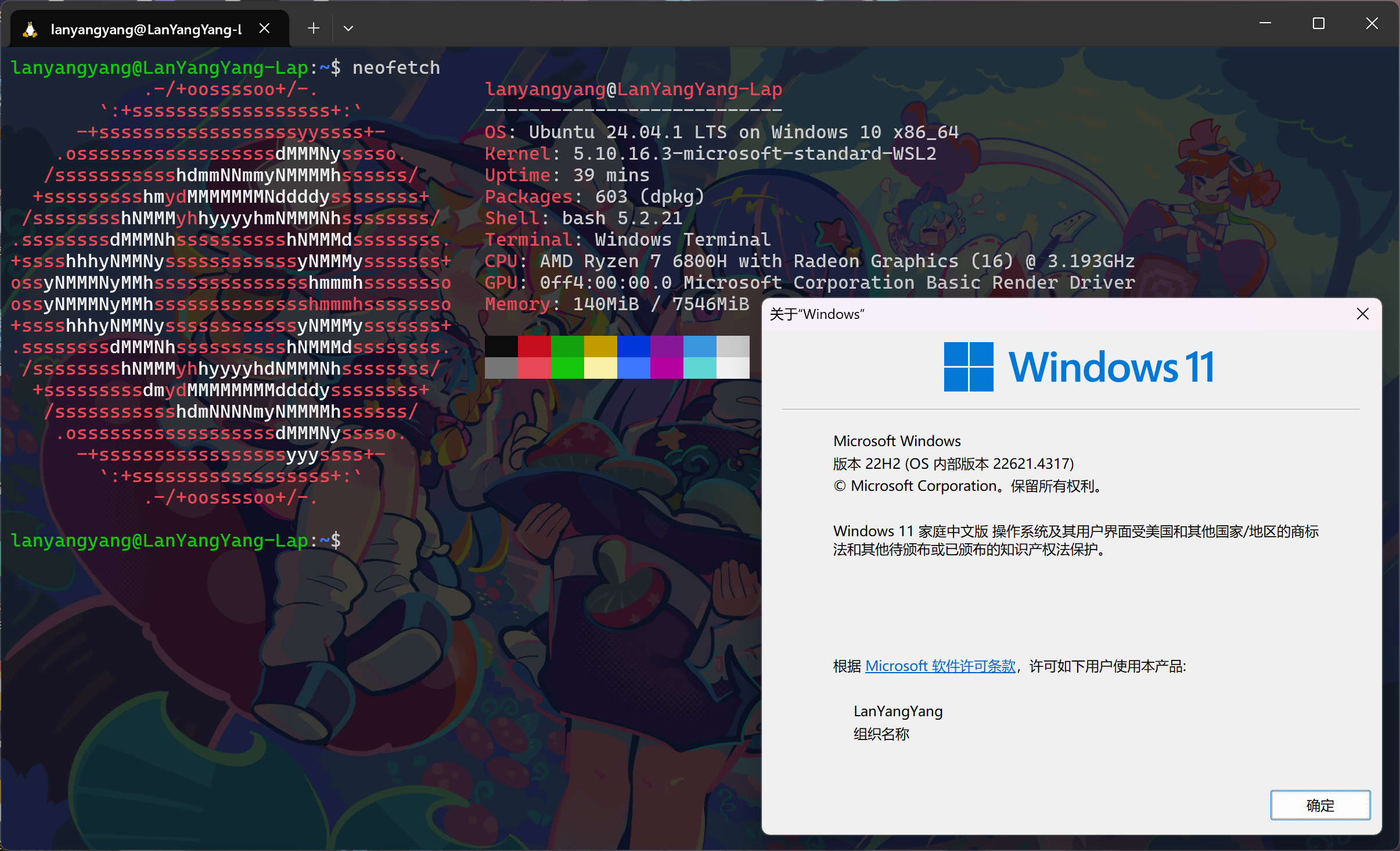Click the Tux penguin tab icon
Image resolution: width=1400 pixels, height=851 pixels.
pyautogui.click(x=30, y=29)
